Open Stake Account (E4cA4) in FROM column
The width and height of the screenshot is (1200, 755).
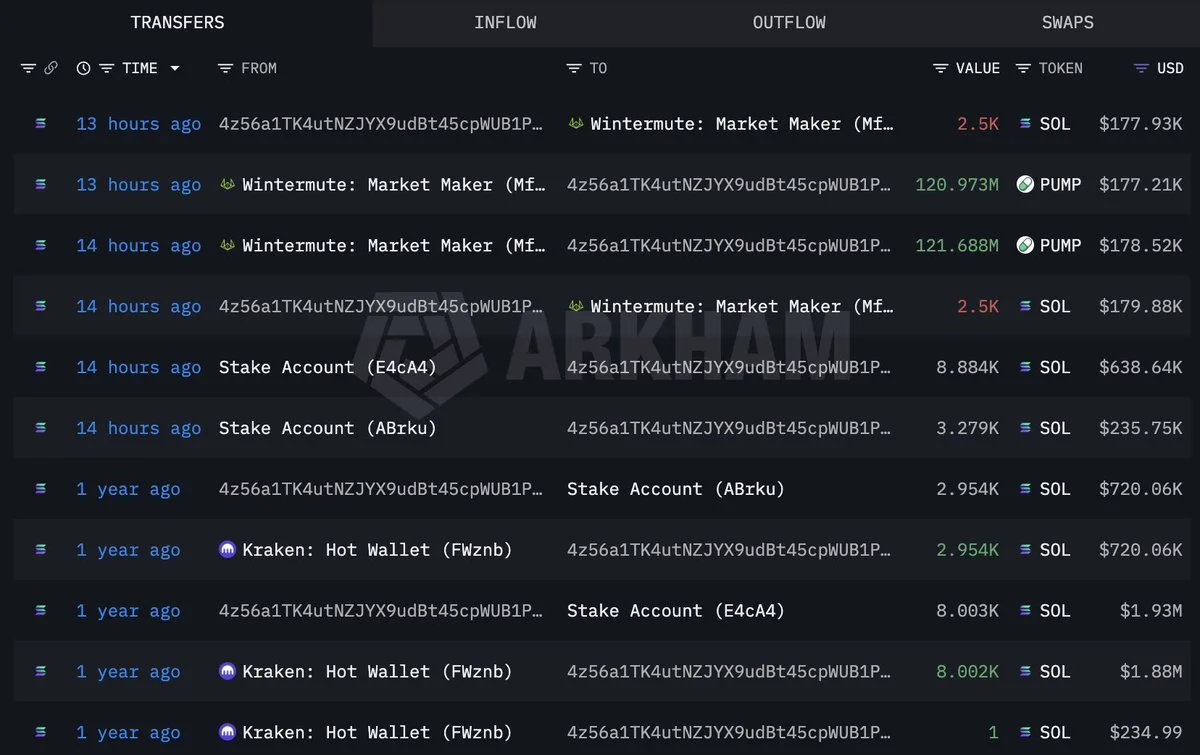328,367
